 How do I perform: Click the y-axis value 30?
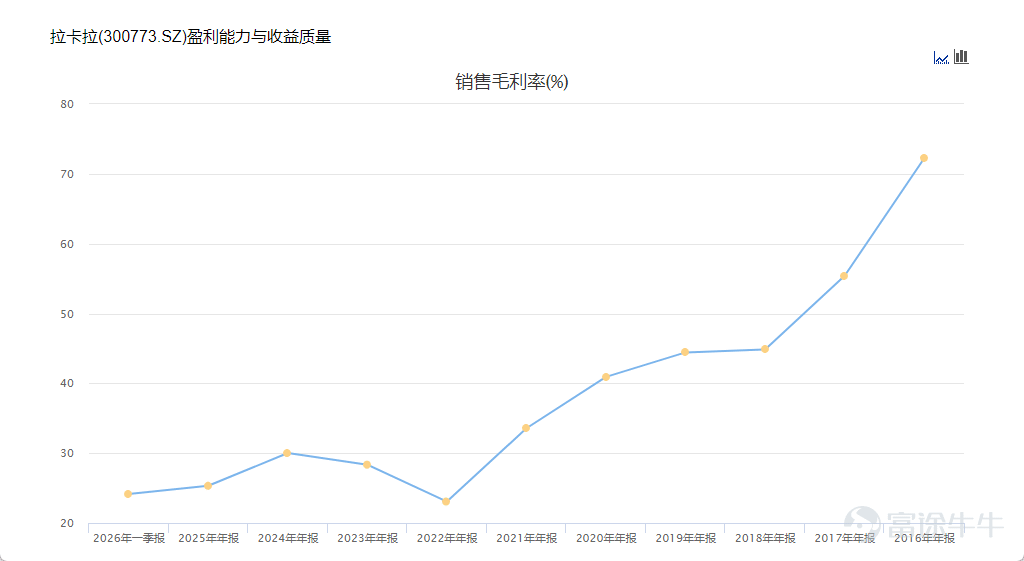pos(67,453)
